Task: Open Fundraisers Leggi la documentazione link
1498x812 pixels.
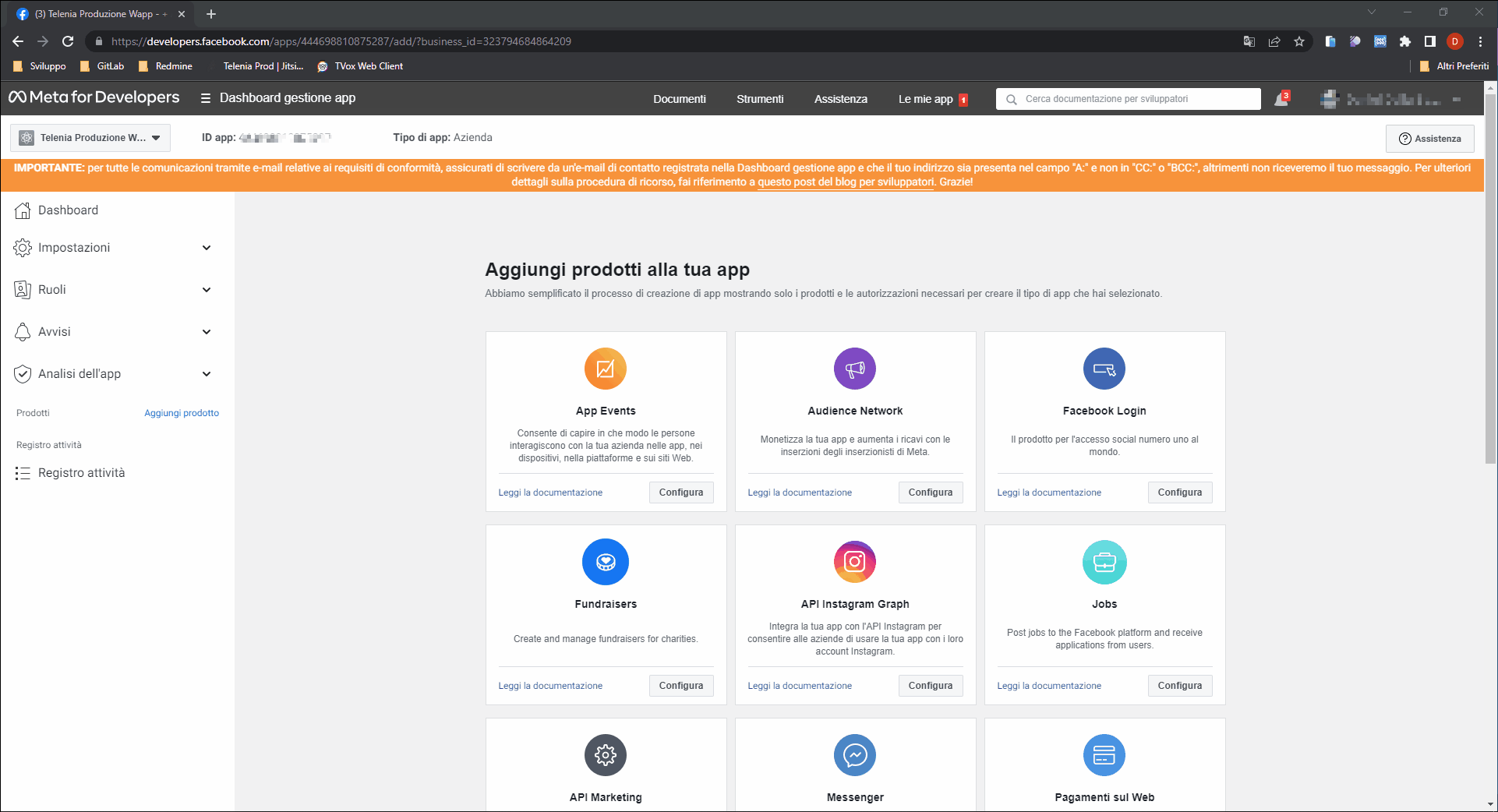Action: point(550,686)
